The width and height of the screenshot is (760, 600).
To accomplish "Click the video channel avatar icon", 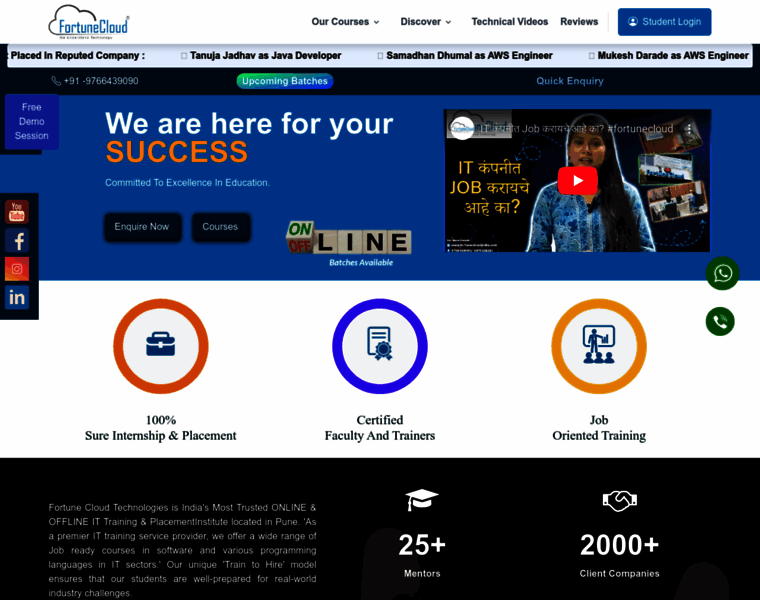I will pos(462,128).
